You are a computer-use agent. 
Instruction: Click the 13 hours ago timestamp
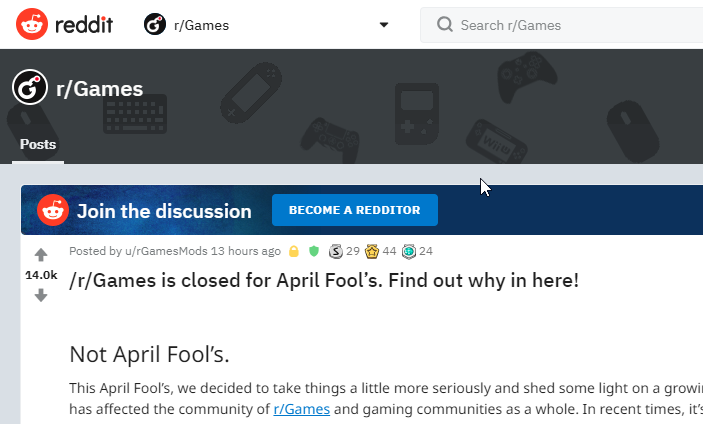(x=246, y=251)
